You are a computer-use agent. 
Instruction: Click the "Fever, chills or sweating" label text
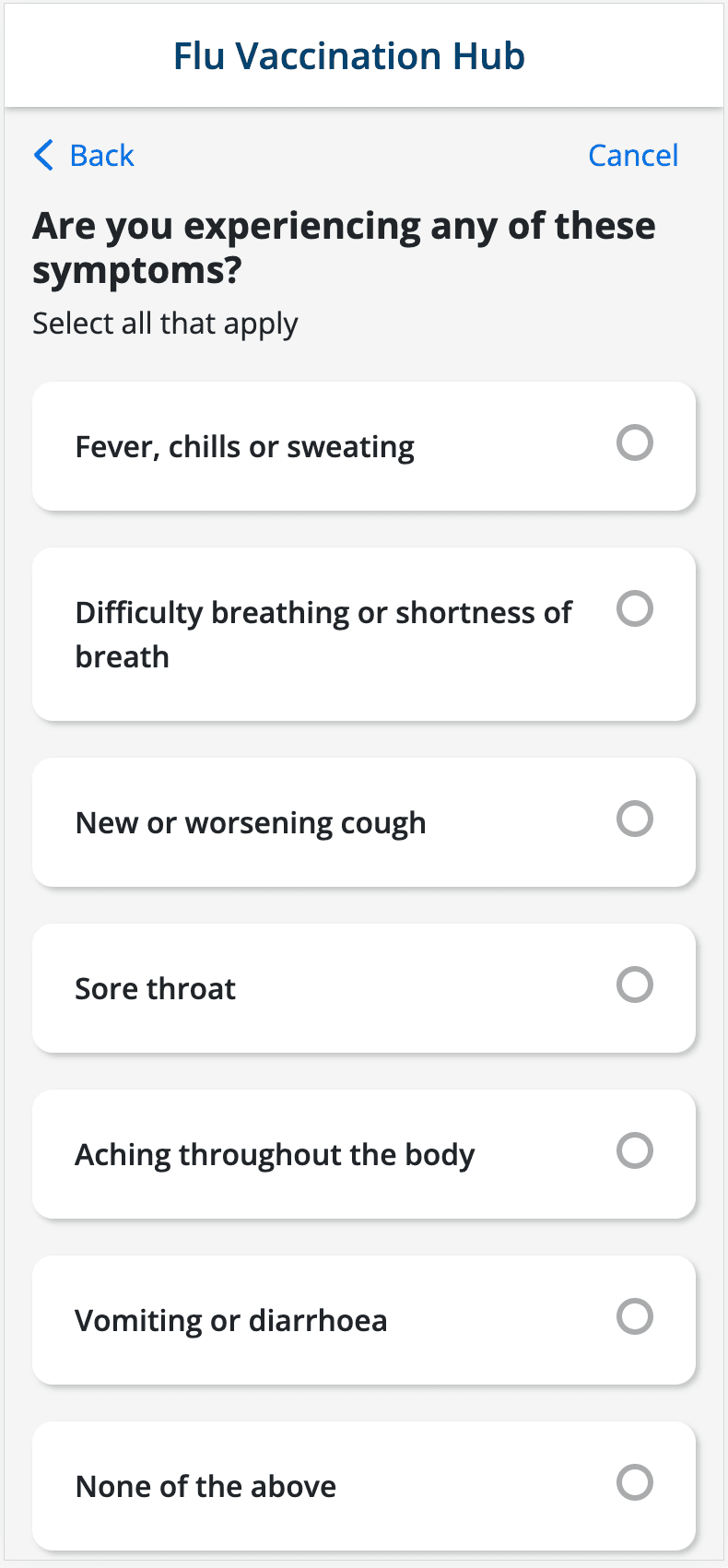(244, 447)
